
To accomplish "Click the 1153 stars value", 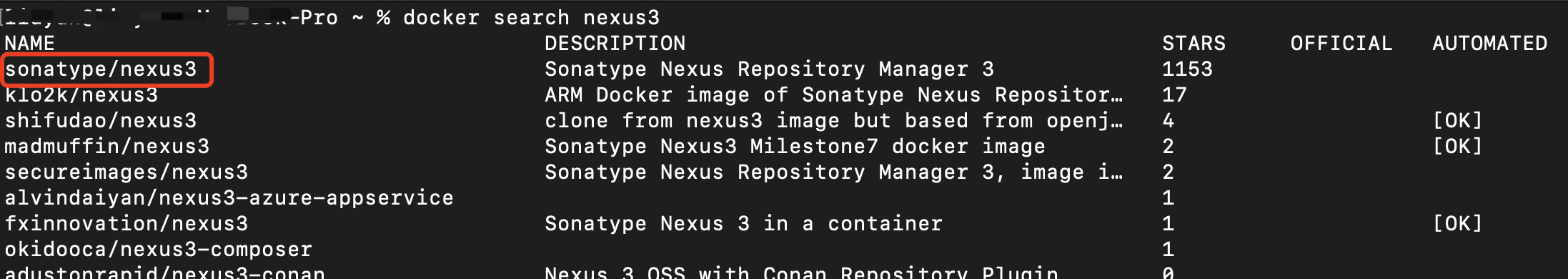I will pyautogui.click(x=1187, y=69).
